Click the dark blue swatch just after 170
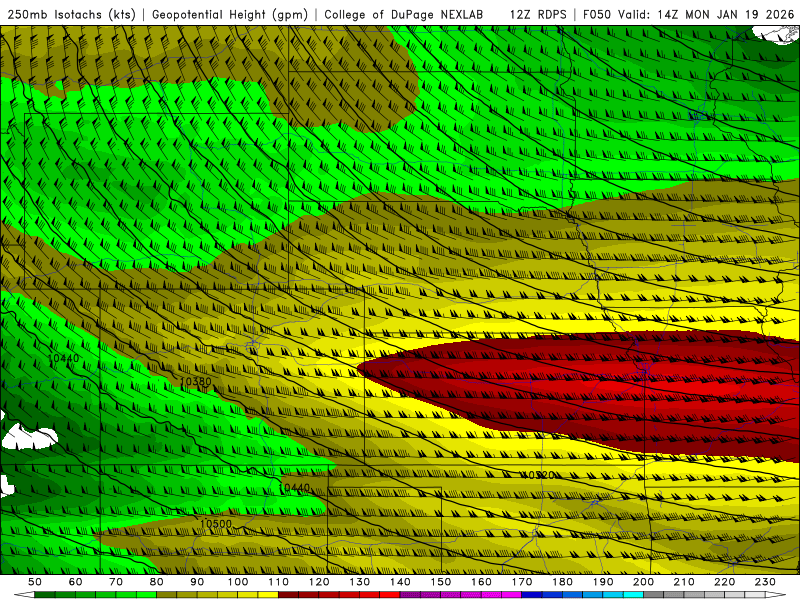Viewport: 800px width, 600px height. [x=532, y=595]
